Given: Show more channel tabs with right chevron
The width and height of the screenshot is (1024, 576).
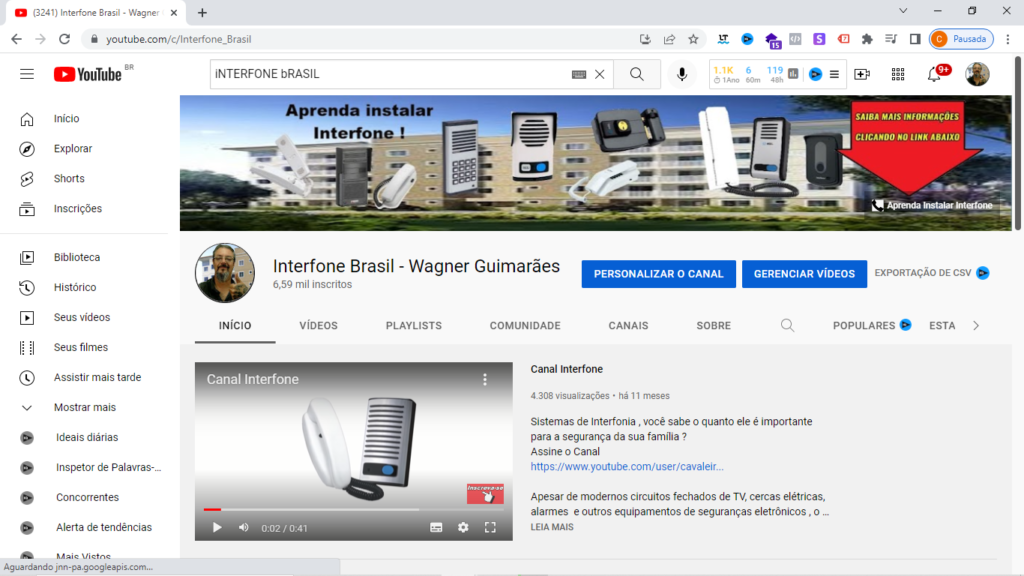Looking at the screenshot, I should pos(976,325).
